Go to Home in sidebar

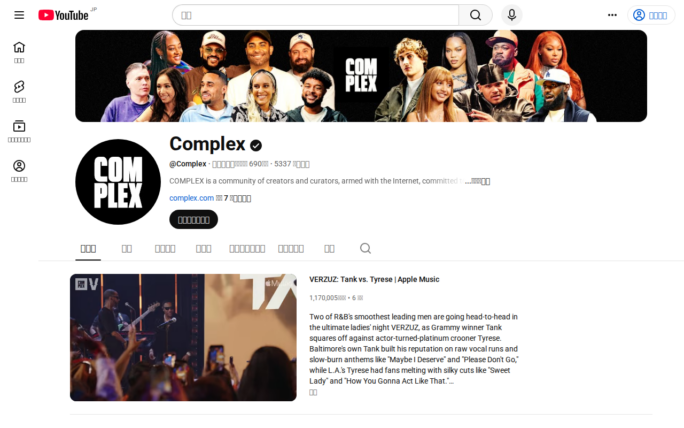coord(19,52)
